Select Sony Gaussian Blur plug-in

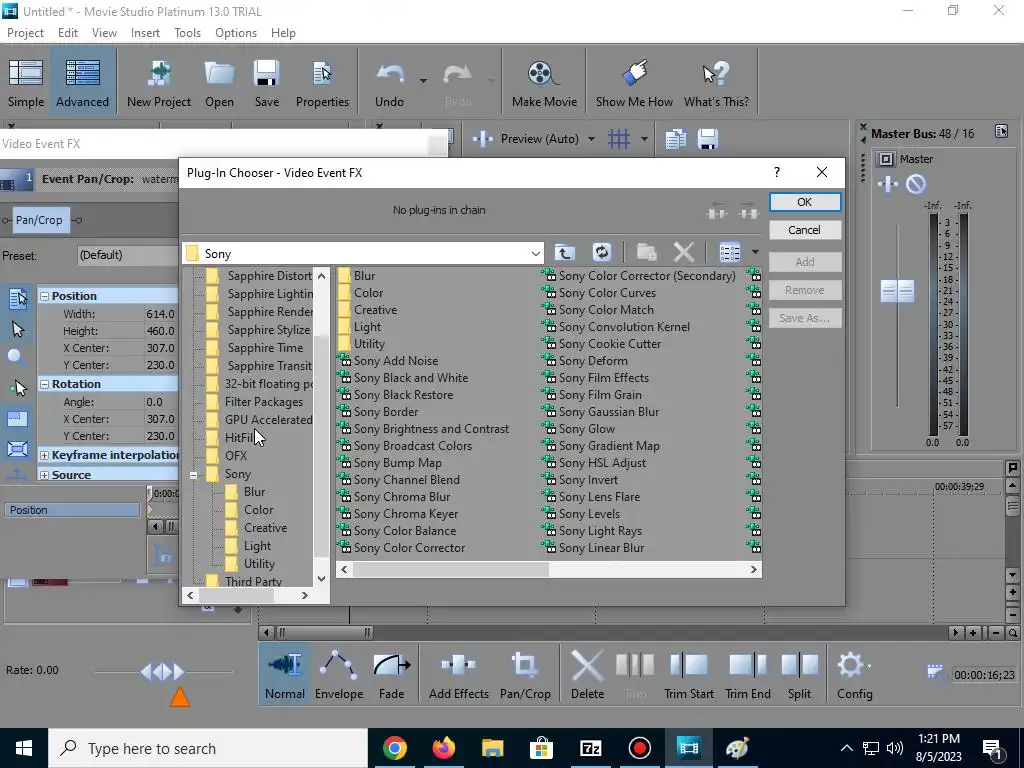pyautogui.click(x=609, y=412)
